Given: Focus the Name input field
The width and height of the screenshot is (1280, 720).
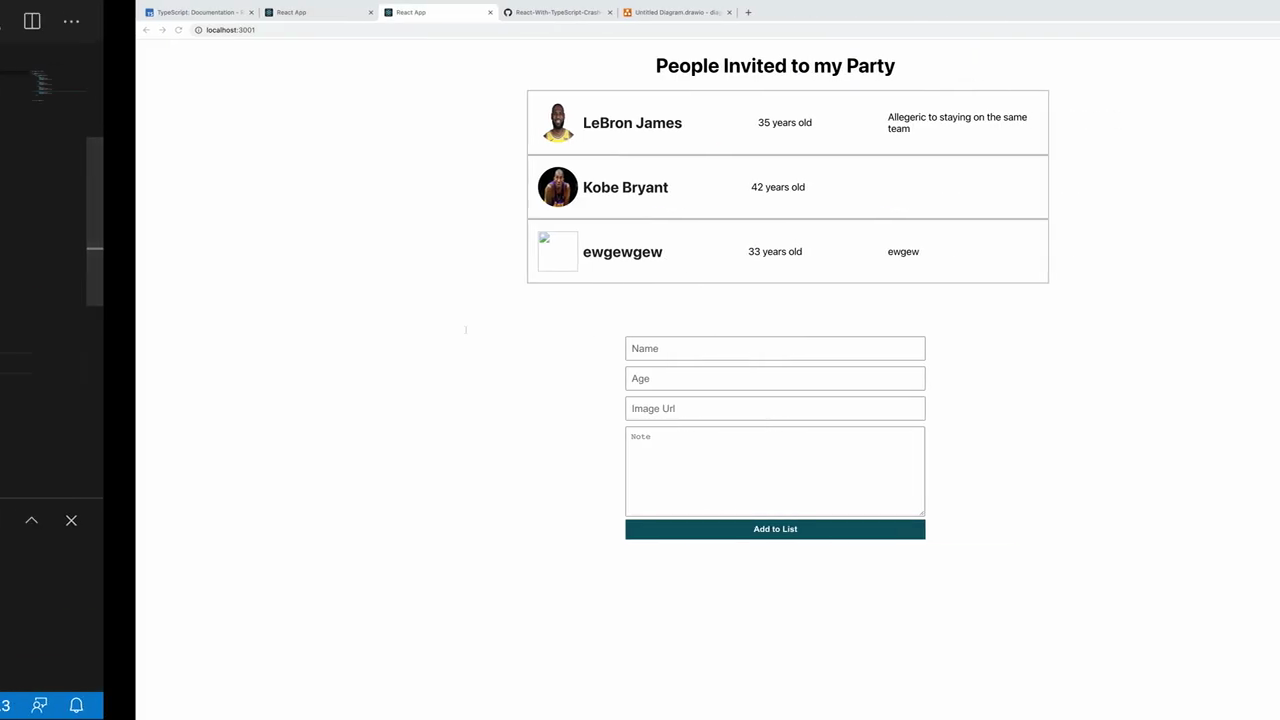Looking at the screenshot, I should click(775, 348).
